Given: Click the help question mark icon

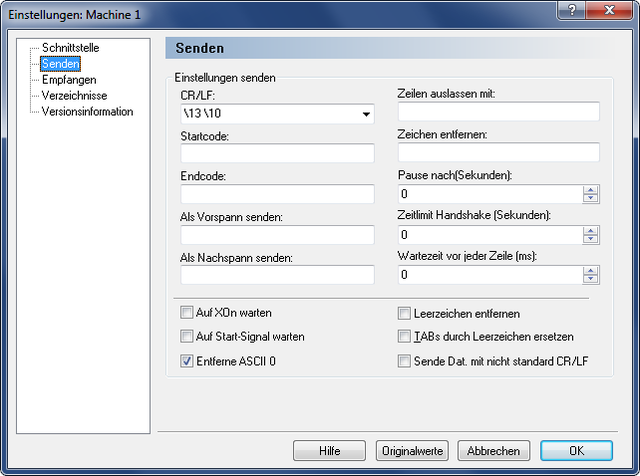Looking at the screenshot, I should (x=571, y=10).
